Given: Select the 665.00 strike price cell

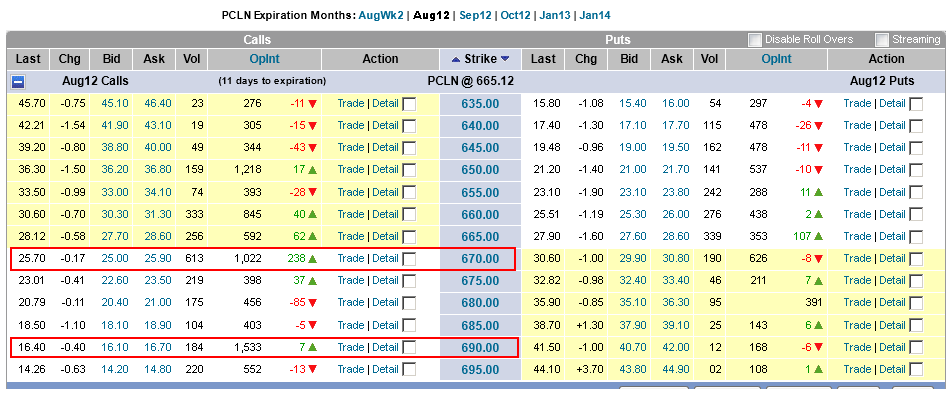Looking at the screenshot, I should [480, 237].
